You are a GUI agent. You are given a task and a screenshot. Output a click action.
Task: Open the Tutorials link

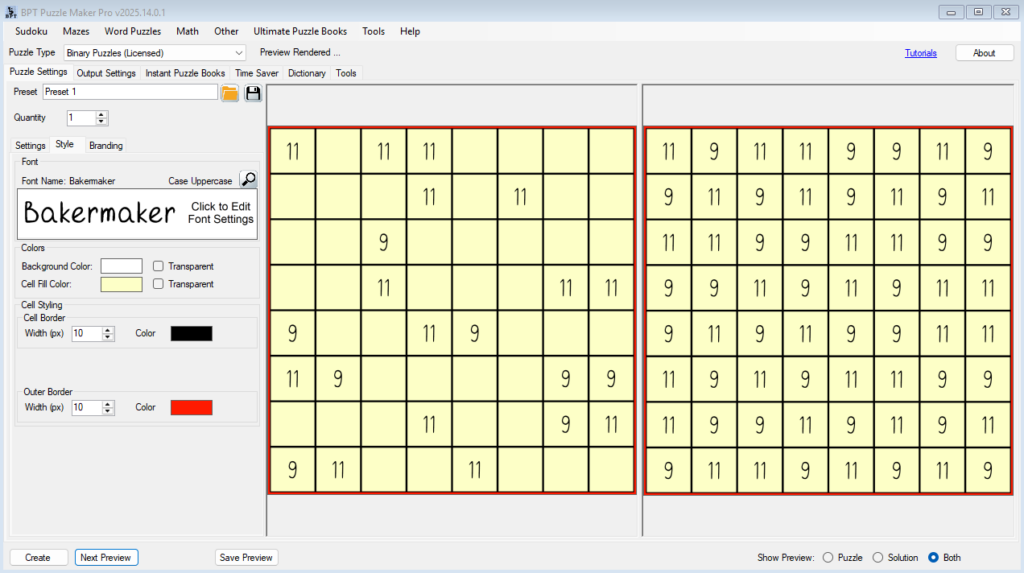click(920, 53)
